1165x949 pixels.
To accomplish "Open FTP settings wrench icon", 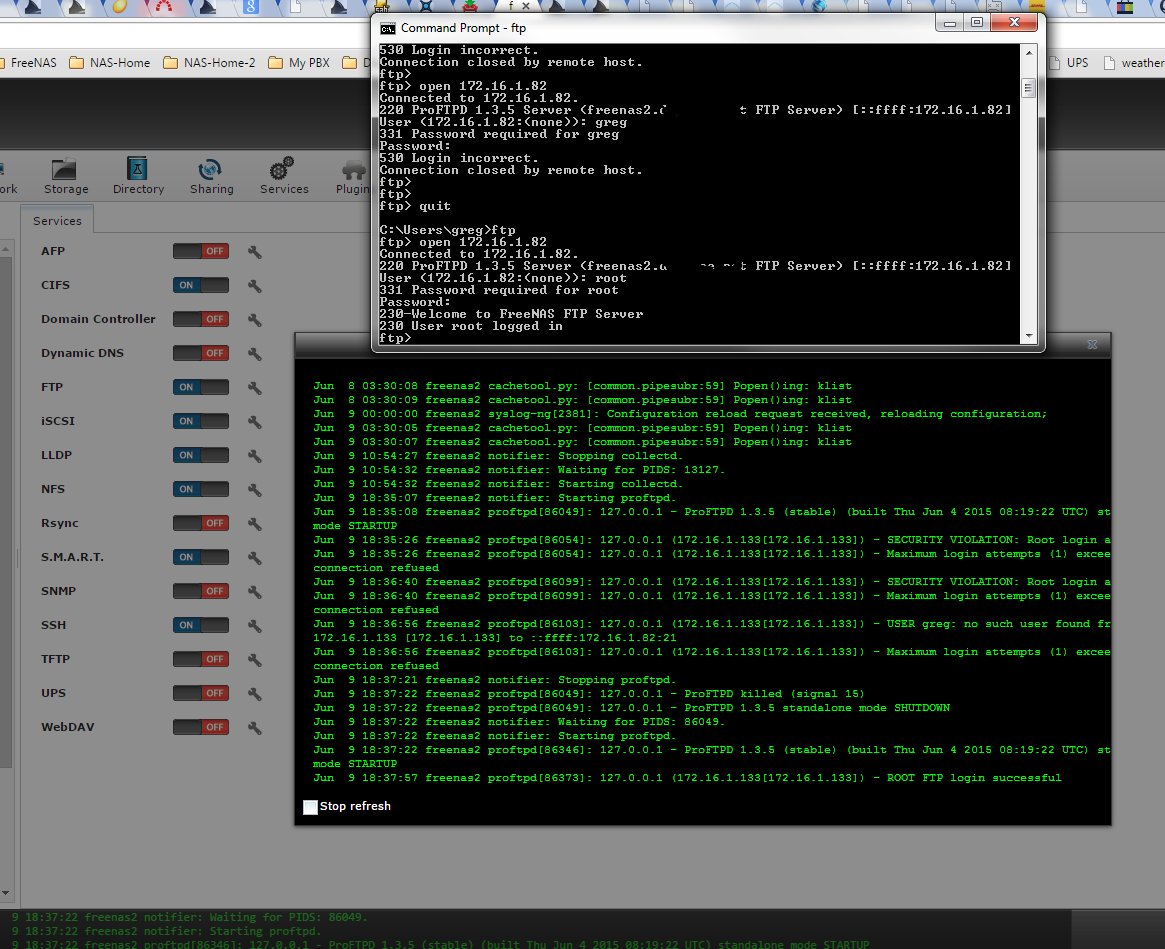I will coord(255,388).
